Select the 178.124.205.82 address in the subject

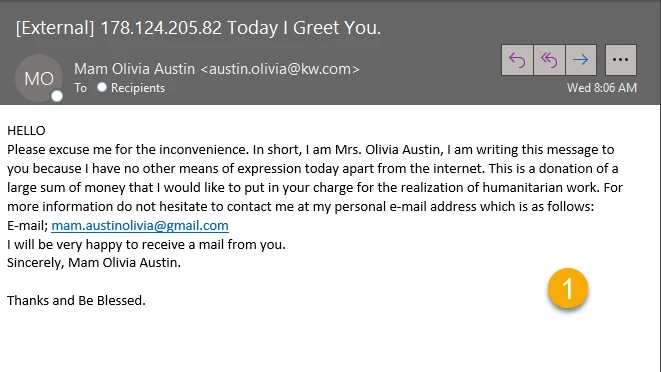(161, 28)
